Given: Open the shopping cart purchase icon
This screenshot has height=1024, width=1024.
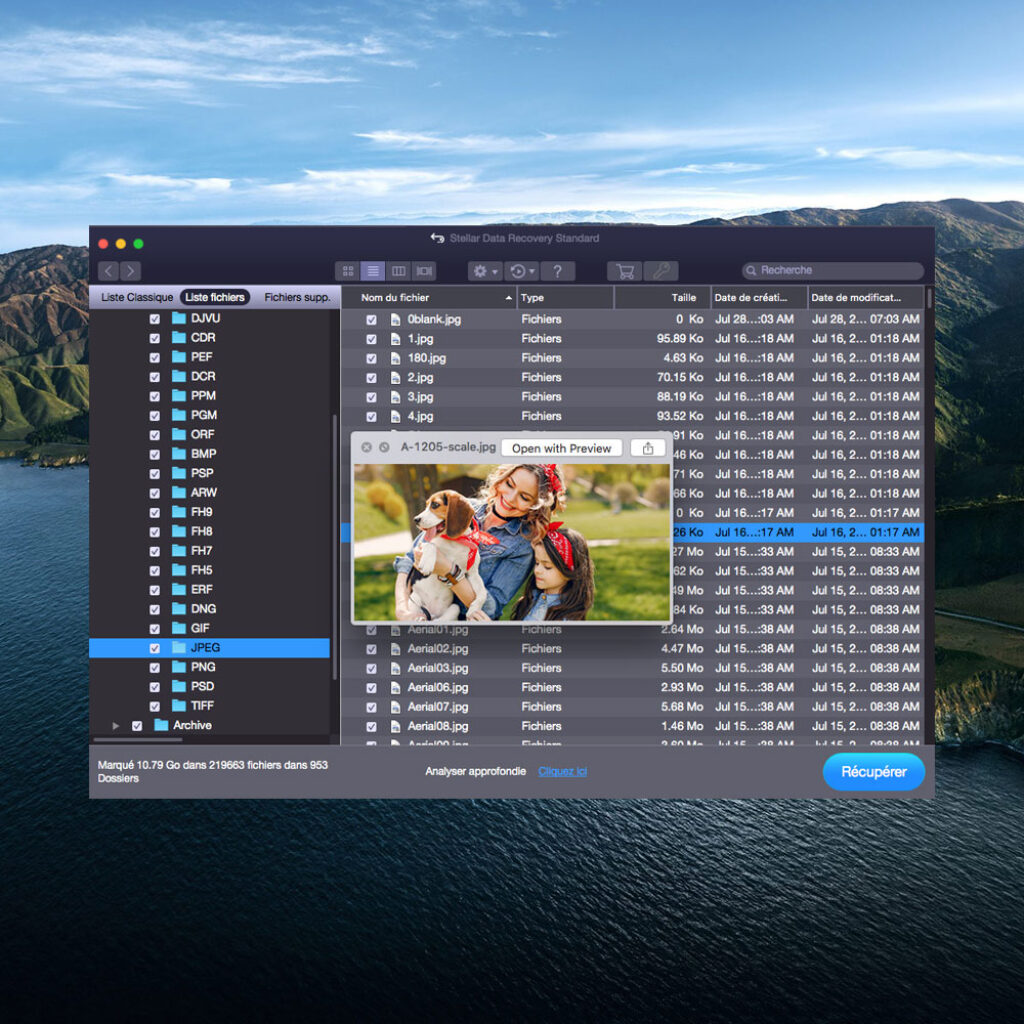Looking at the screenshot, I should pyautogui.click(x=625, y=271).
